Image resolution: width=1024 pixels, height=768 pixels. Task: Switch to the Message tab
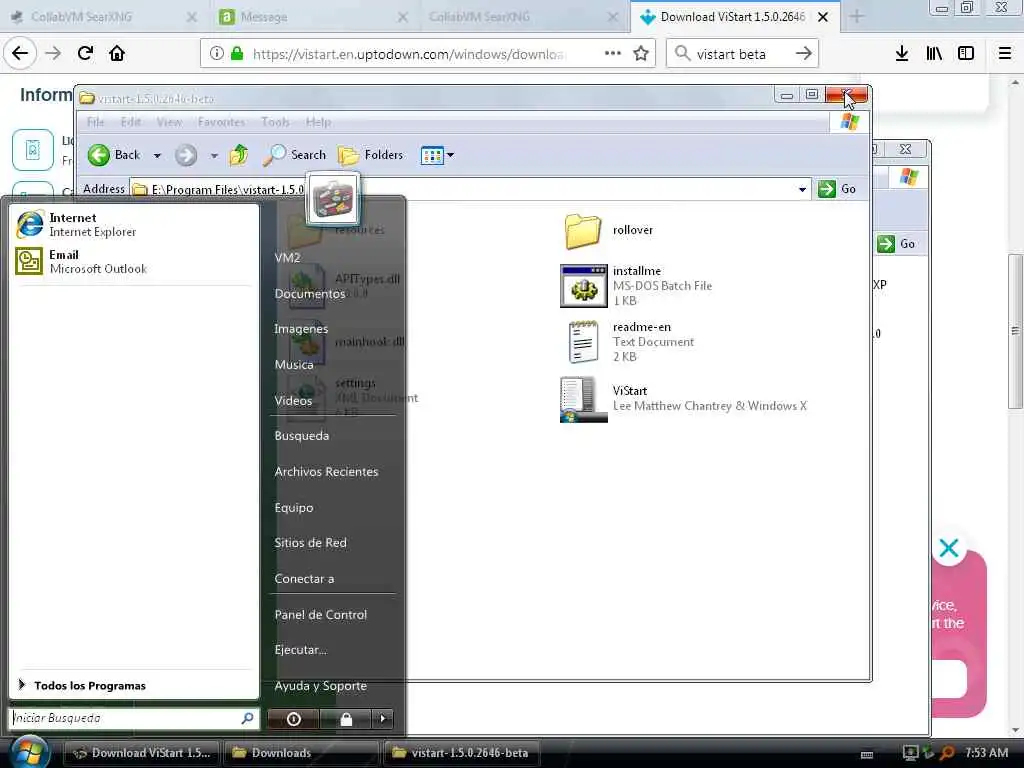pyautogui.click(x=313, y=17)
